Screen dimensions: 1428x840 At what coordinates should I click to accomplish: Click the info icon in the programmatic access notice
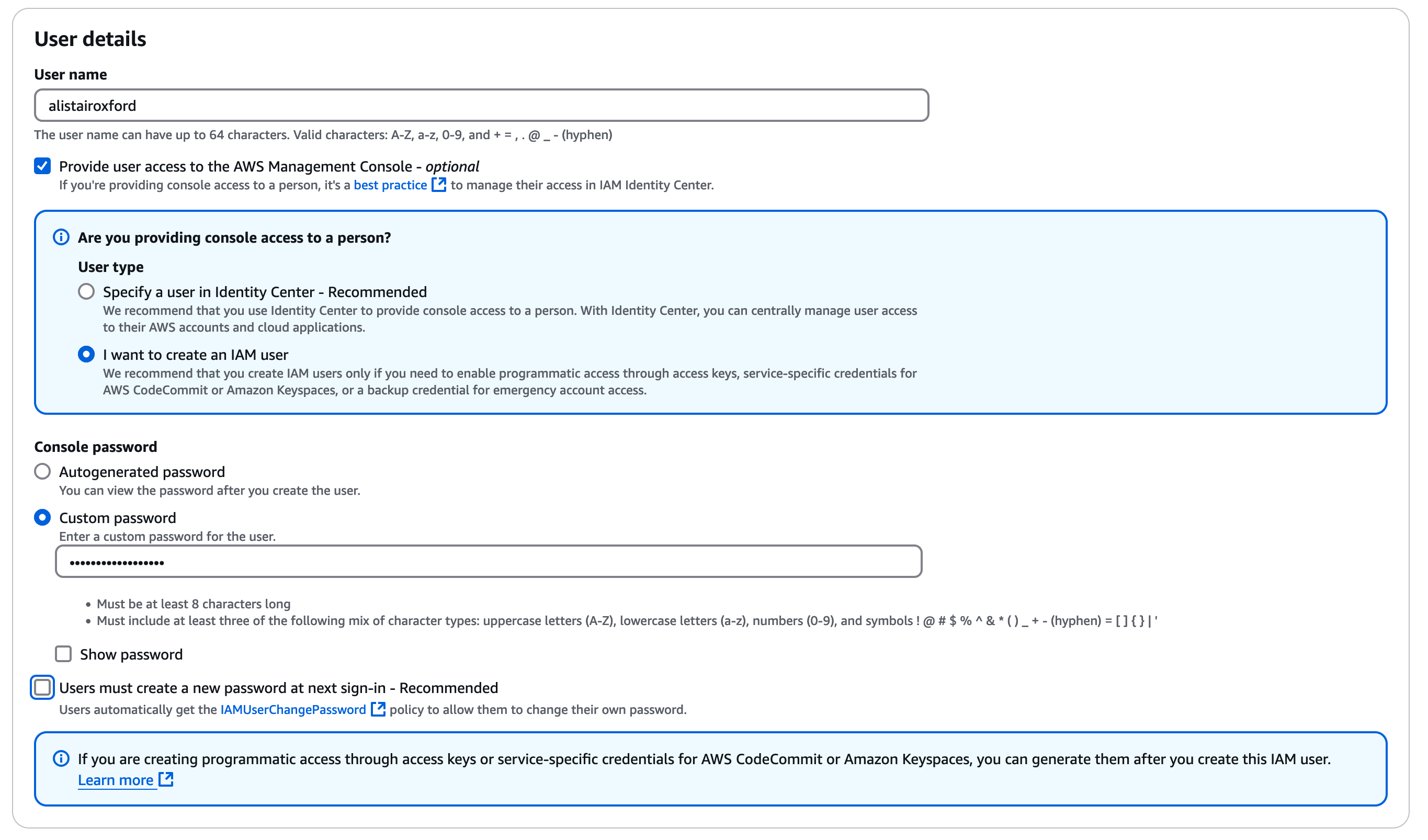coord(61,758)
